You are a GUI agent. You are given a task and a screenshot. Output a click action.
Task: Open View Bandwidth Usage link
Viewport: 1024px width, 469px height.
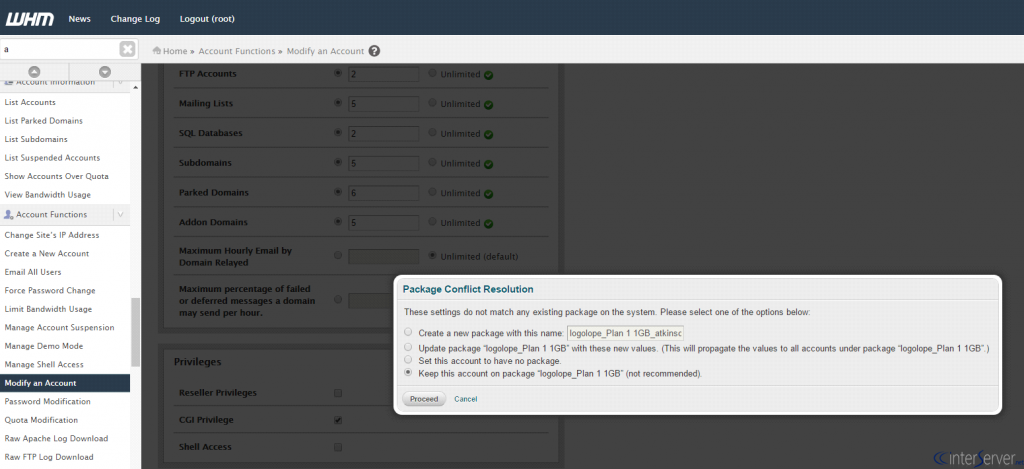coord(48,195)
